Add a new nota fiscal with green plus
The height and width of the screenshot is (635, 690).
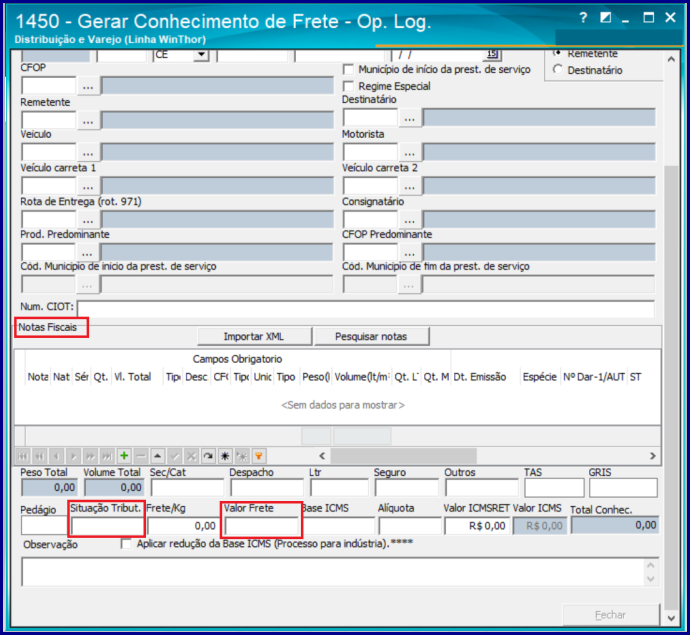[x=124, y=456]
